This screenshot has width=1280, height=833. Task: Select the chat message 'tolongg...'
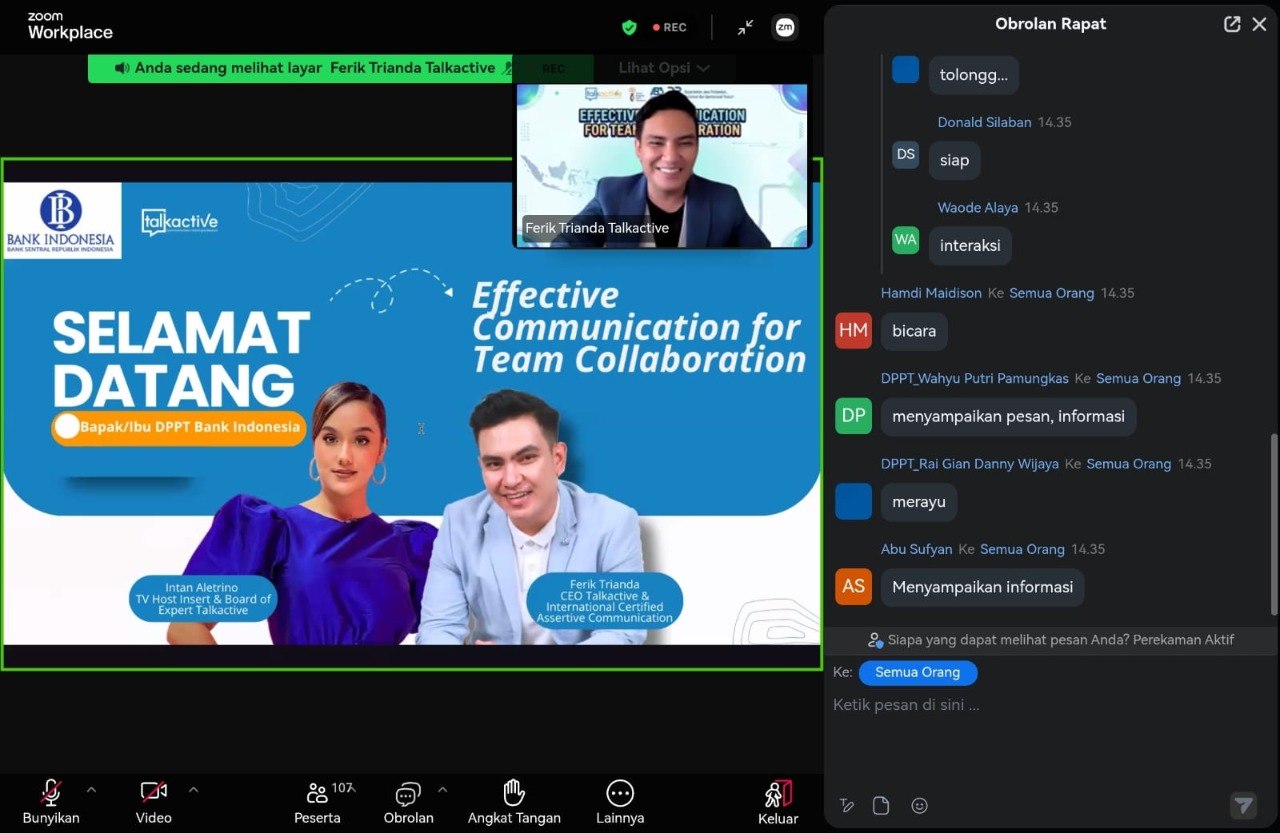tap(973, 75)
